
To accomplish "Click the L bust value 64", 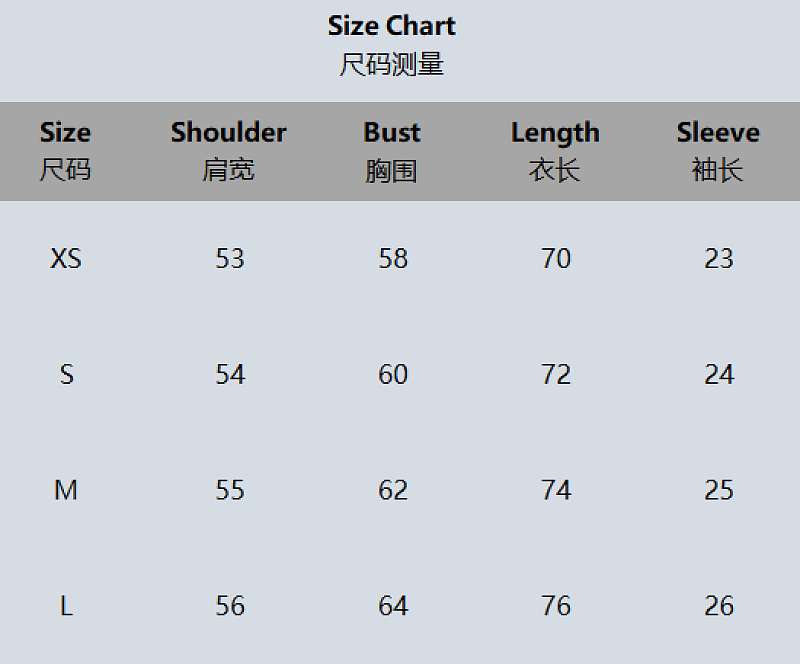I will (x=393, y=606).
